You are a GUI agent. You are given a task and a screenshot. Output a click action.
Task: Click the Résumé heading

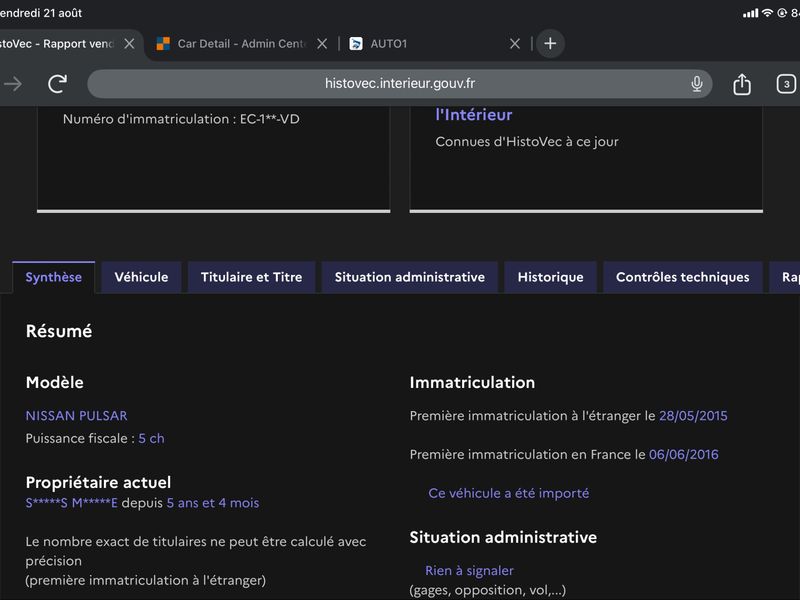coord(59,331)
